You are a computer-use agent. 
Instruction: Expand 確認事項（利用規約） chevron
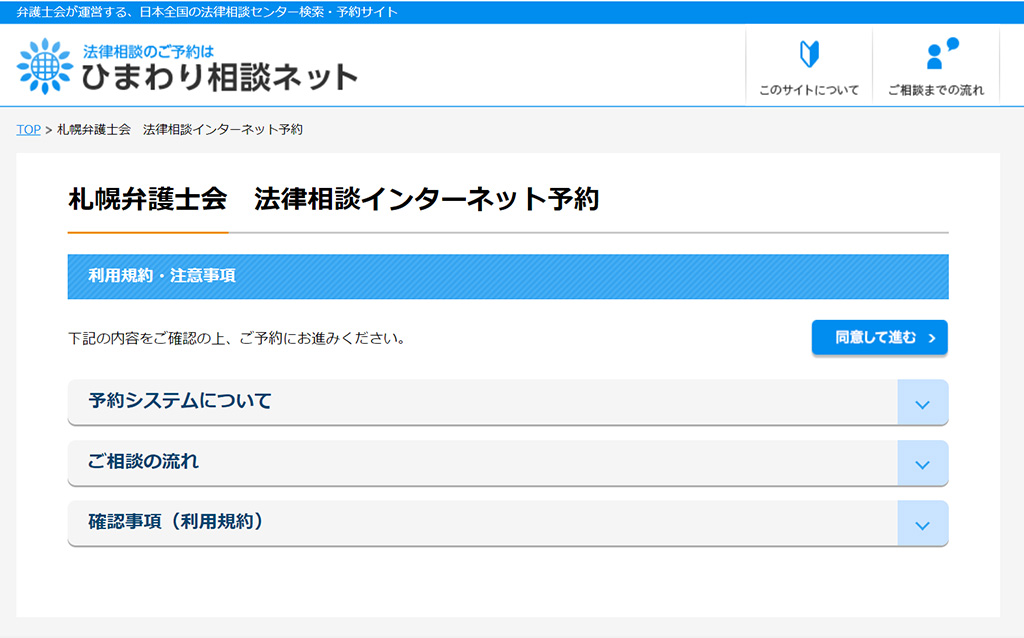pos(923,524)
